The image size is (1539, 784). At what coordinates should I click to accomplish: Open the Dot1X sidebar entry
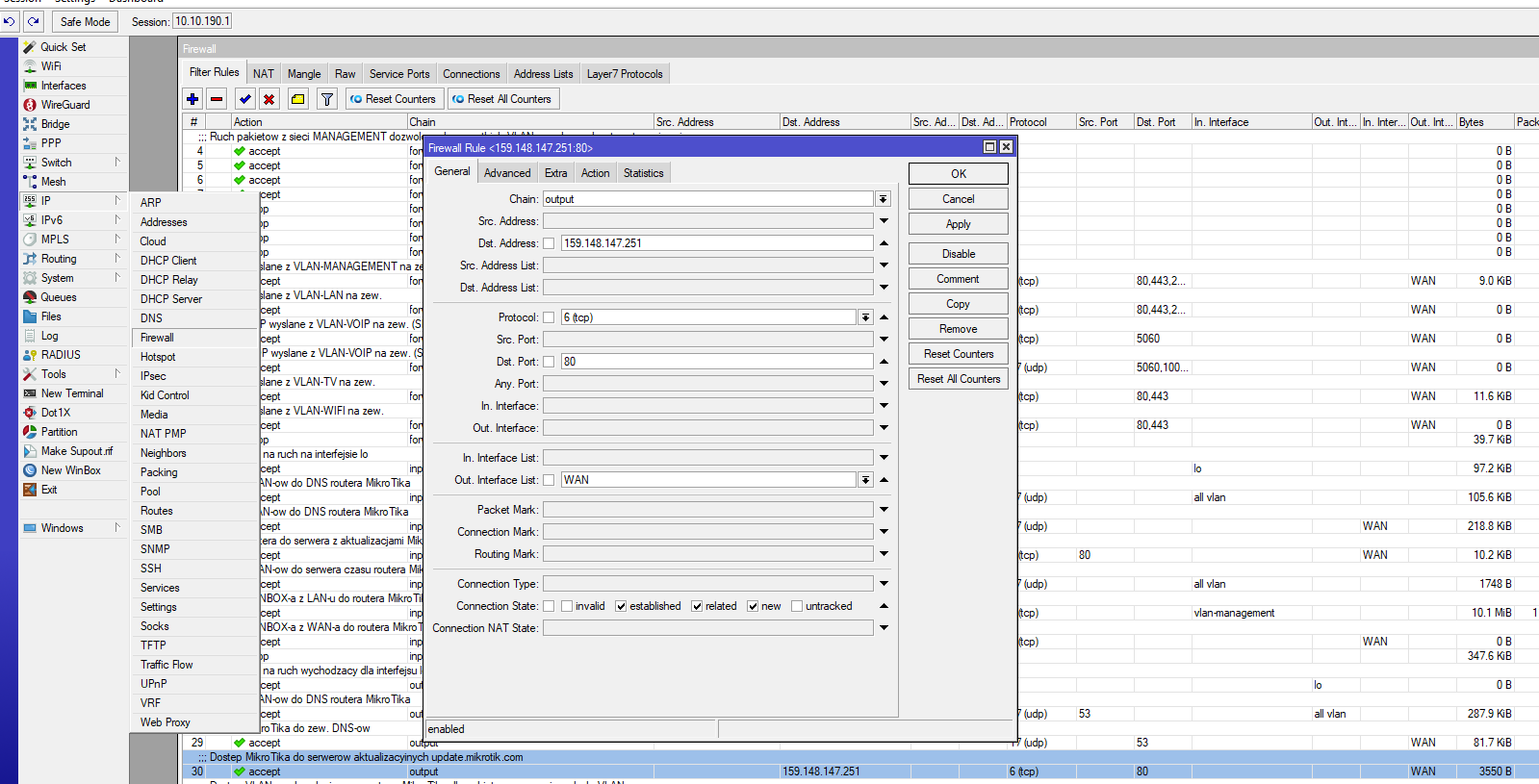(x=56, y=413)
